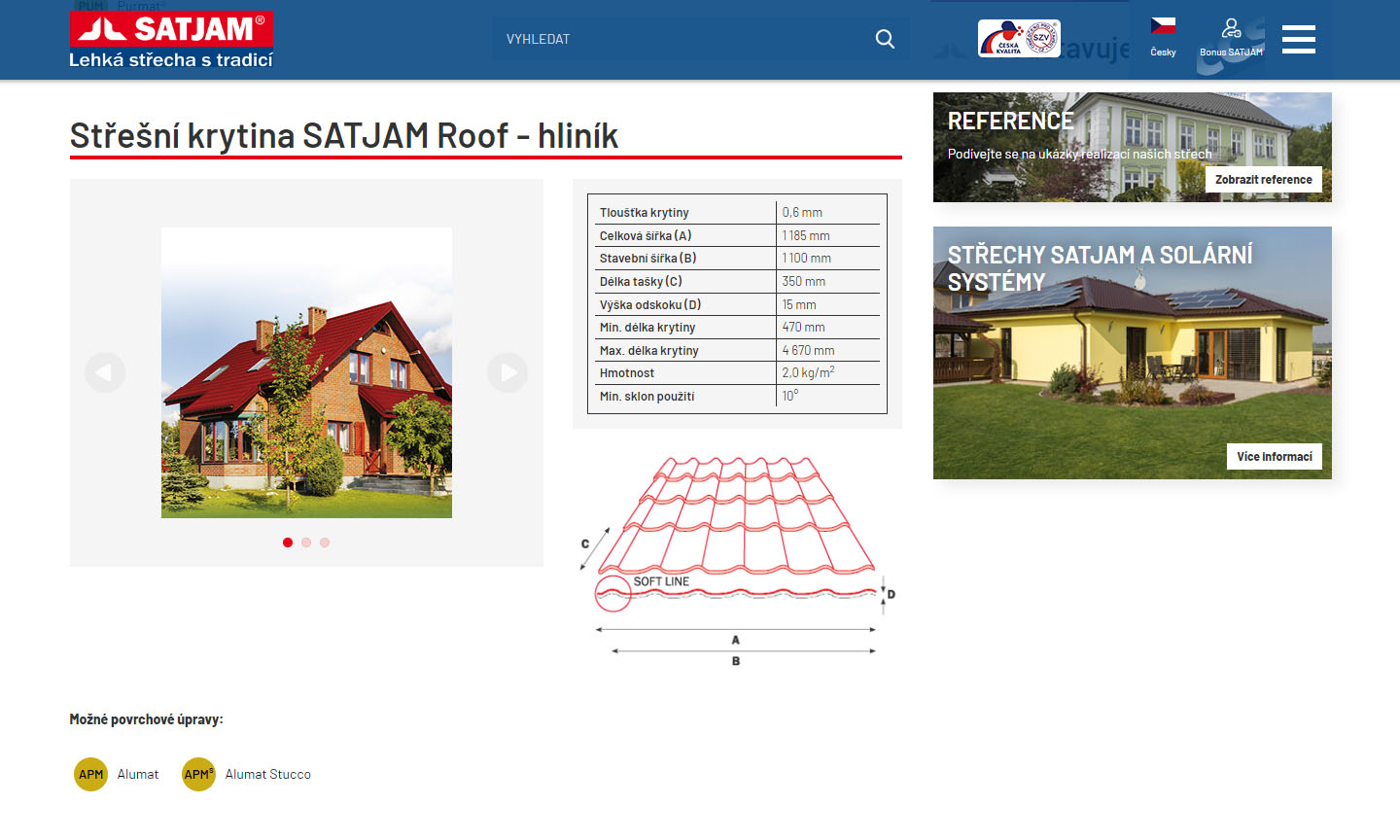Click the Bonus SATJAM text label
Screen dimensions: 1400x840
point(1231,52)
